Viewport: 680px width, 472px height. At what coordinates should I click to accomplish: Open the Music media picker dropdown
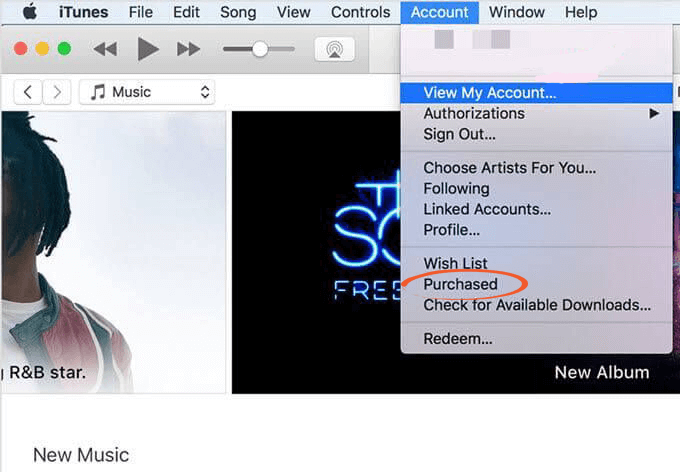pos(147,92)
